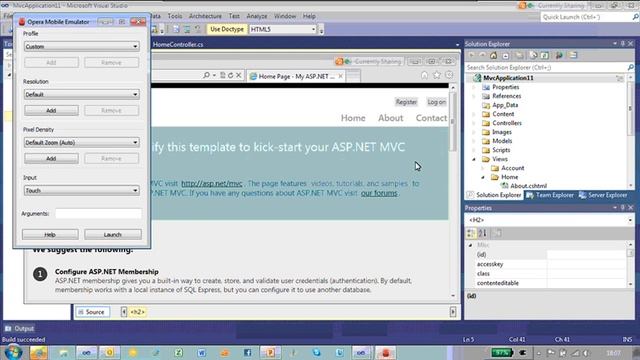Click the http://asp.net/mvc link
Image resolution: width=640 pixels, height=360 pixels.
click(x=212, y=184)
